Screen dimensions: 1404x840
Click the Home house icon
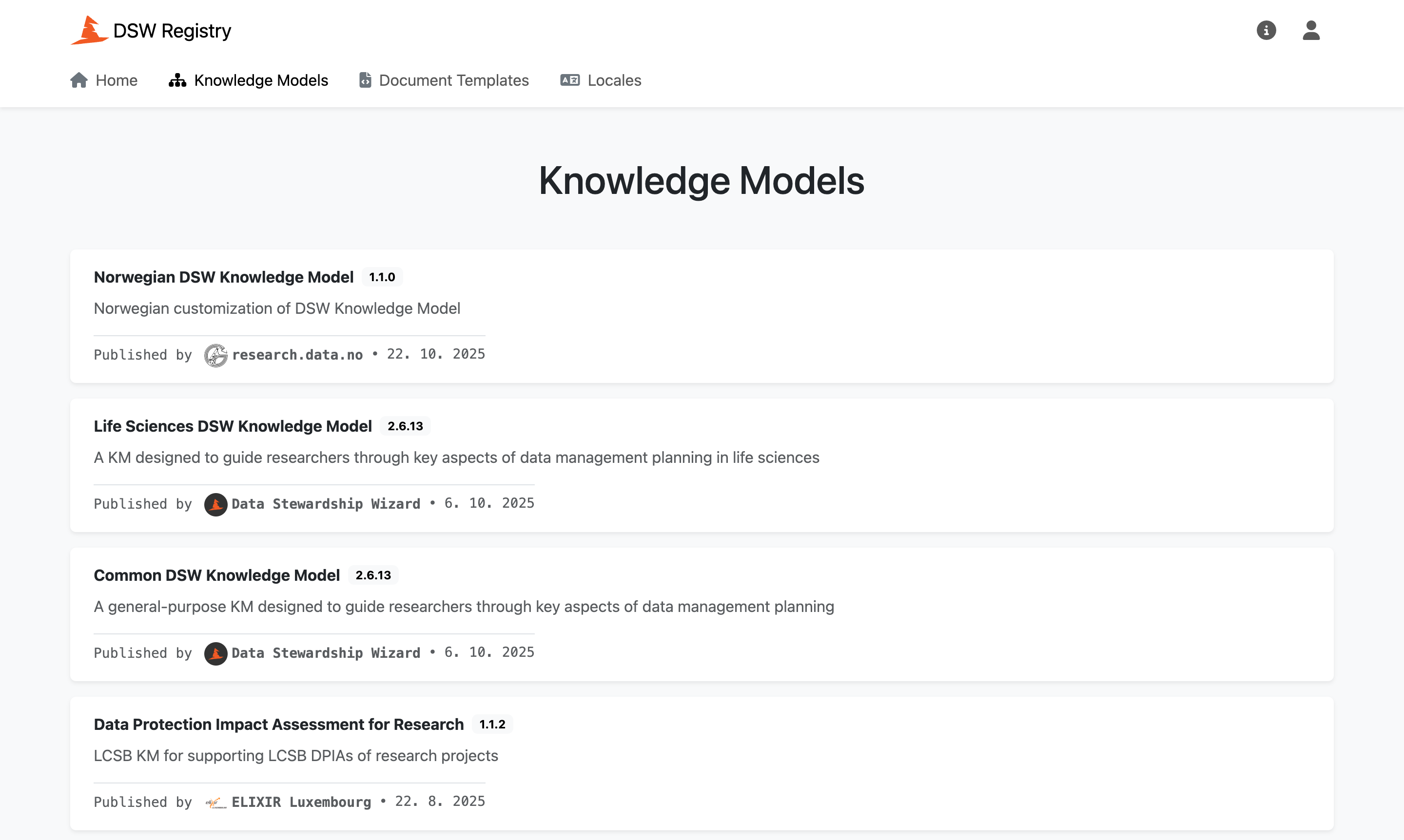point(78,80)
